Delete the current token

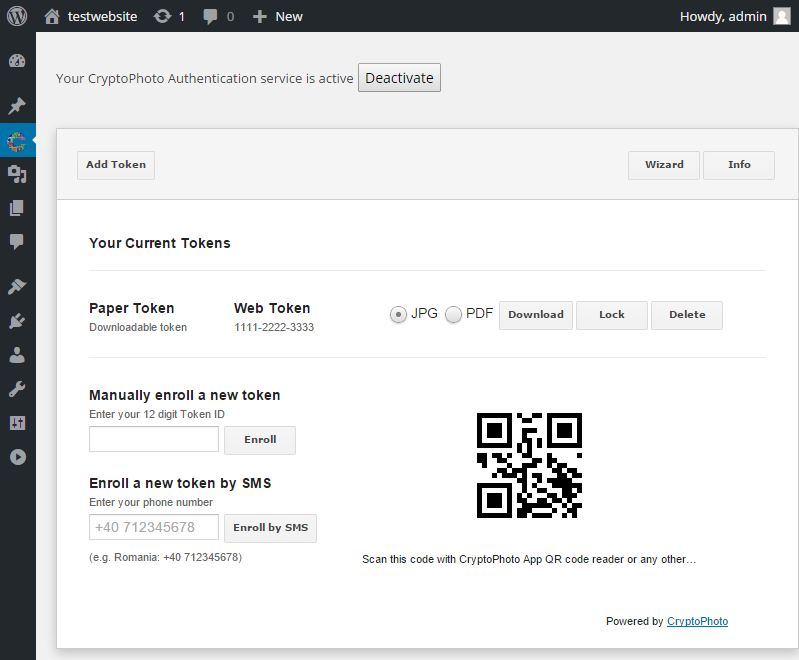pyautogui.click(x=687, y=315)
